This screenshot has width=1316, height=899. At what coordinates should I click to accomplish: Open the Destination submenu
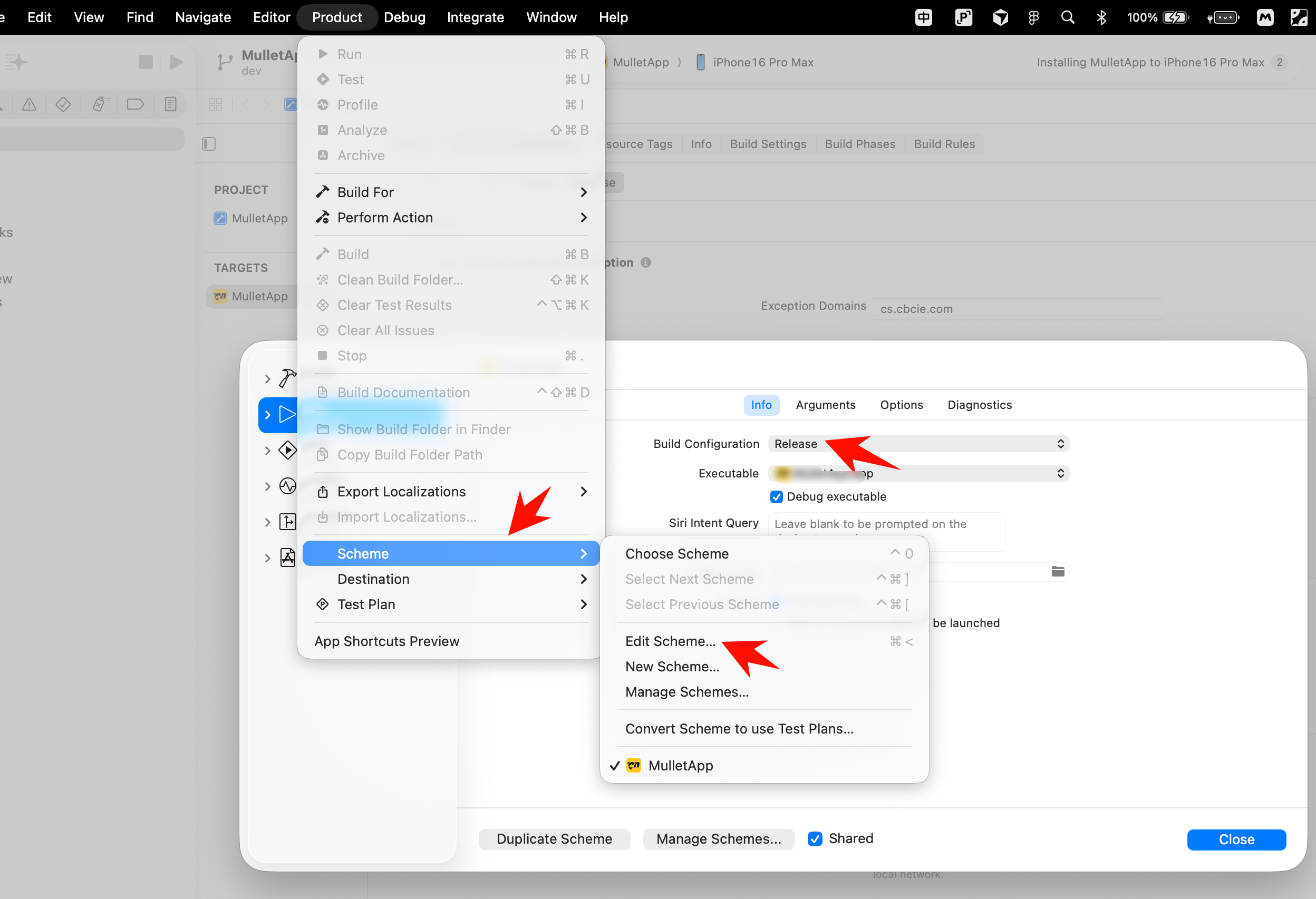tap(451, 579)
